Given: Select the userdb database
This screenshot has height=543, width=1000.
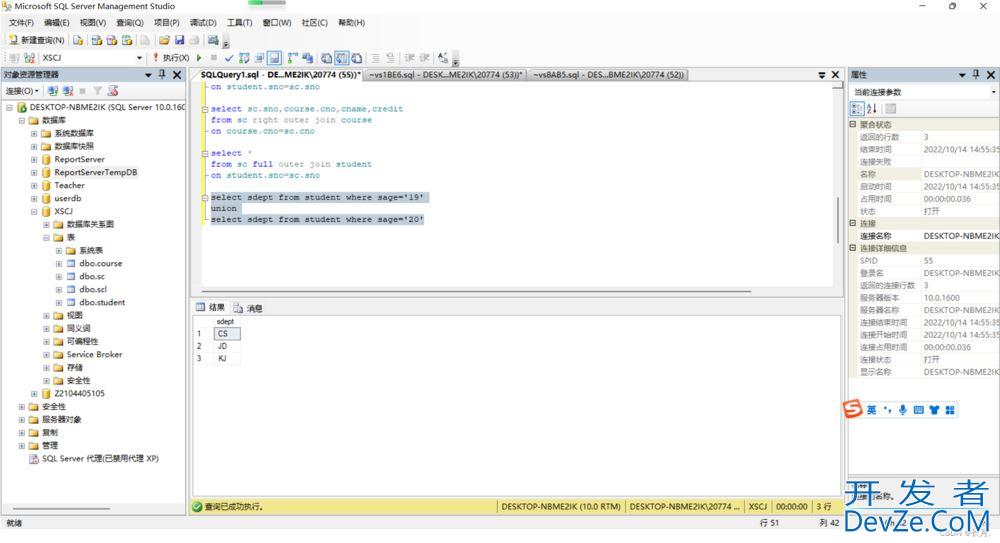Looking at the screenshot, I should point(68,198).
